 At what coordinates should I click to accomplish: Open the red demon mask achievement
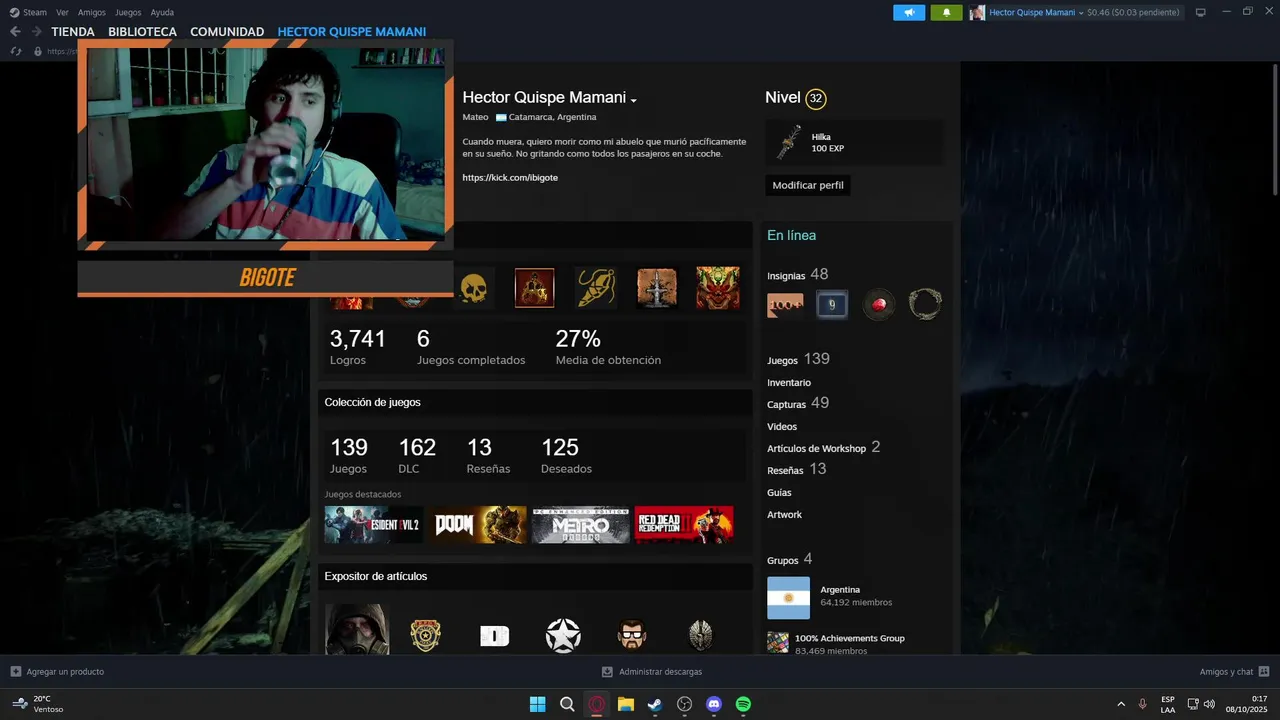tap(718, 288)
